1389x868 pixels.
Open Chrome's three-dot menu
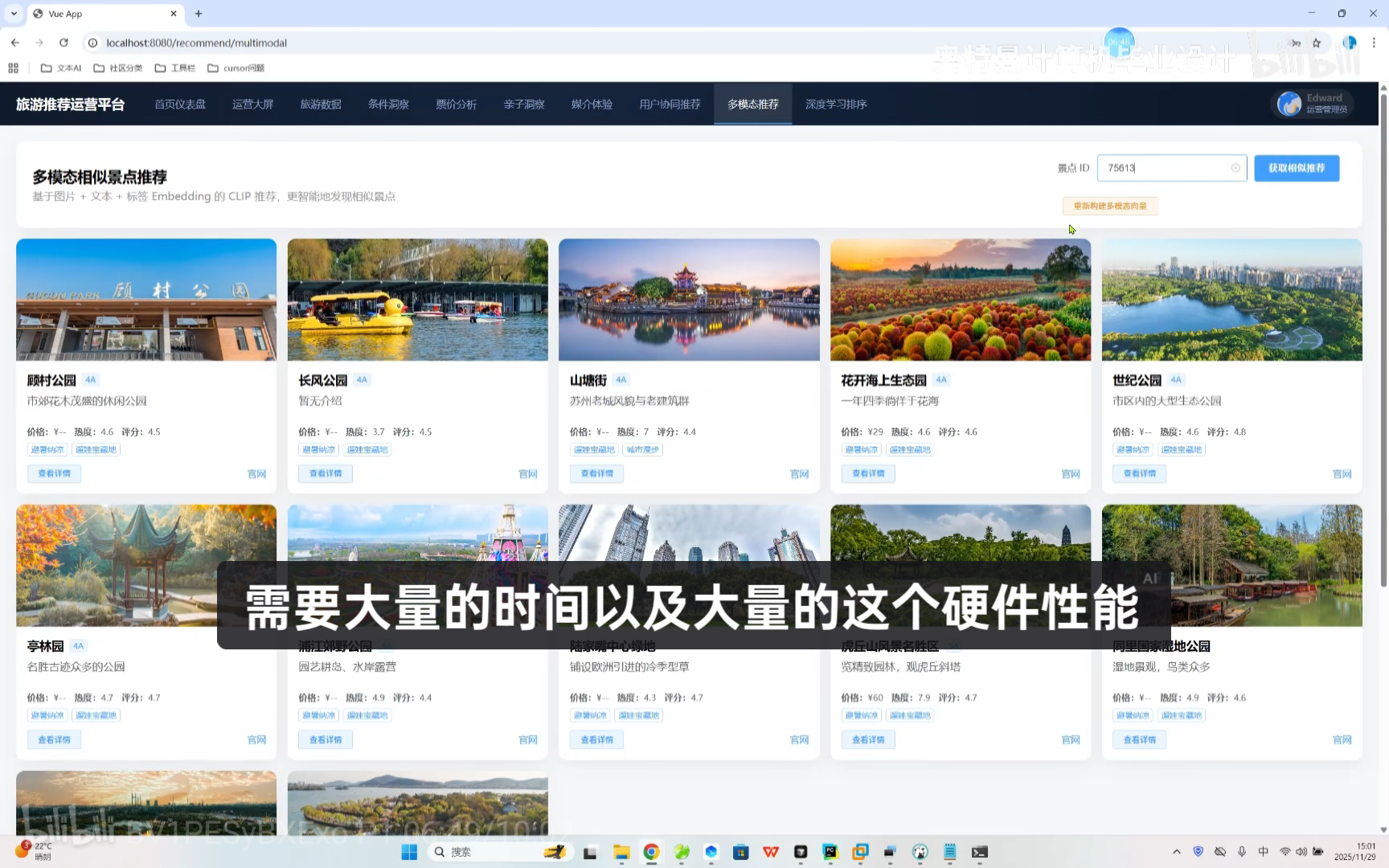(x=1374, y=43)
